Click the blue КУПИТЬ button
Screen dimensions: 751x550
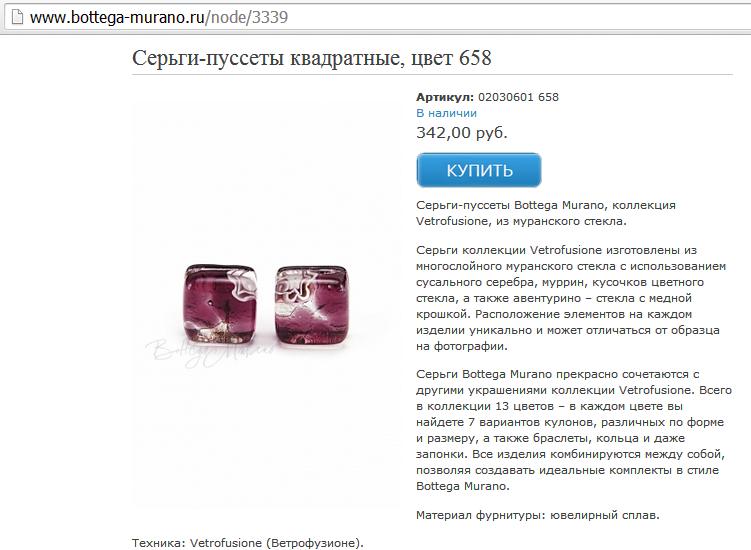479,170
